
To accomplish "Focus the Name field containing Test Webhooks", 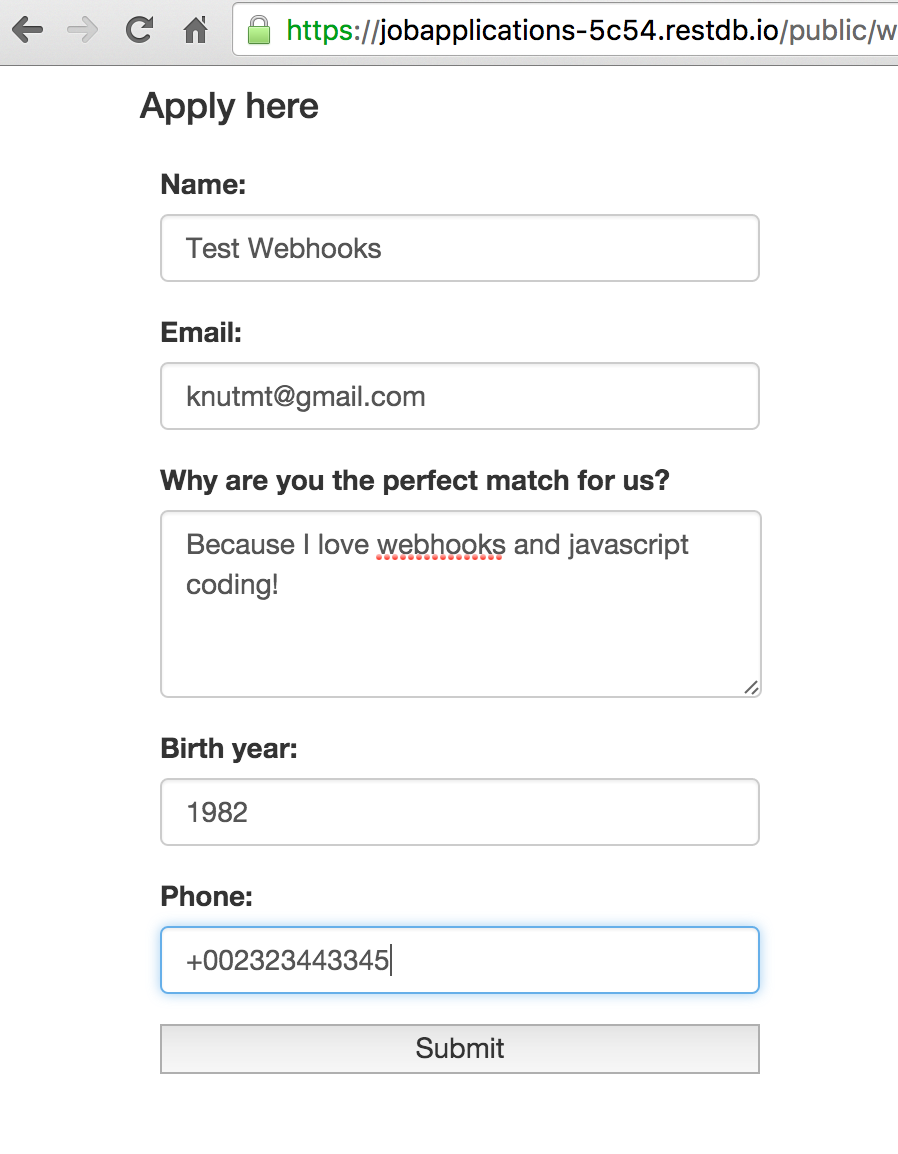I will pyautogui.click(x=460, y=248).
